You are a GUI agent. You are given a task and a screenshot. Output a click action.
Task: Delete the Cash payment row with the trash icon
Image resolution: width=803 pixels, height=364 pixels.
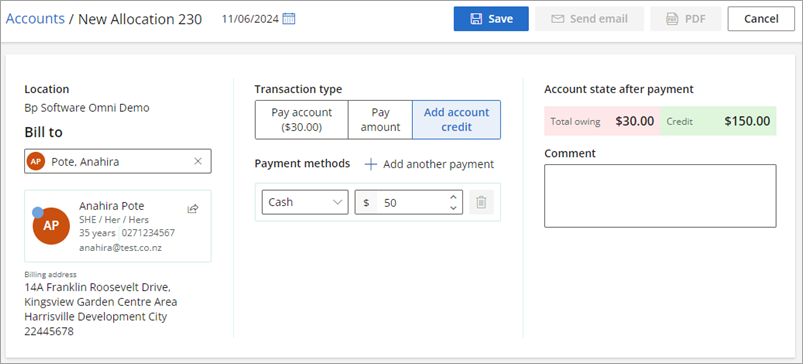tap(481, 202)
